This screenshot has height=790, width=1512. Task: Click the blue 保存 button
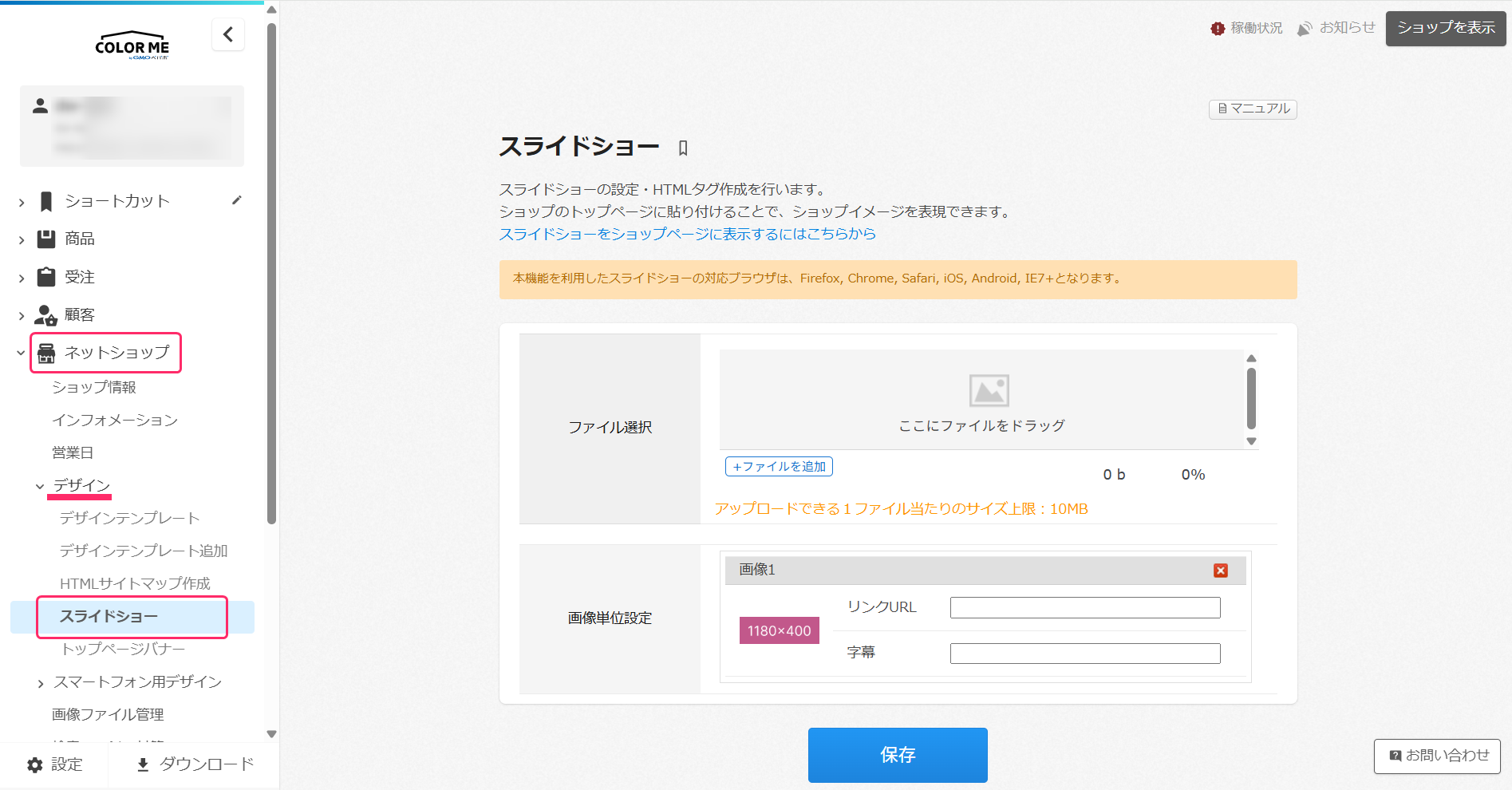tap(898, 755)
